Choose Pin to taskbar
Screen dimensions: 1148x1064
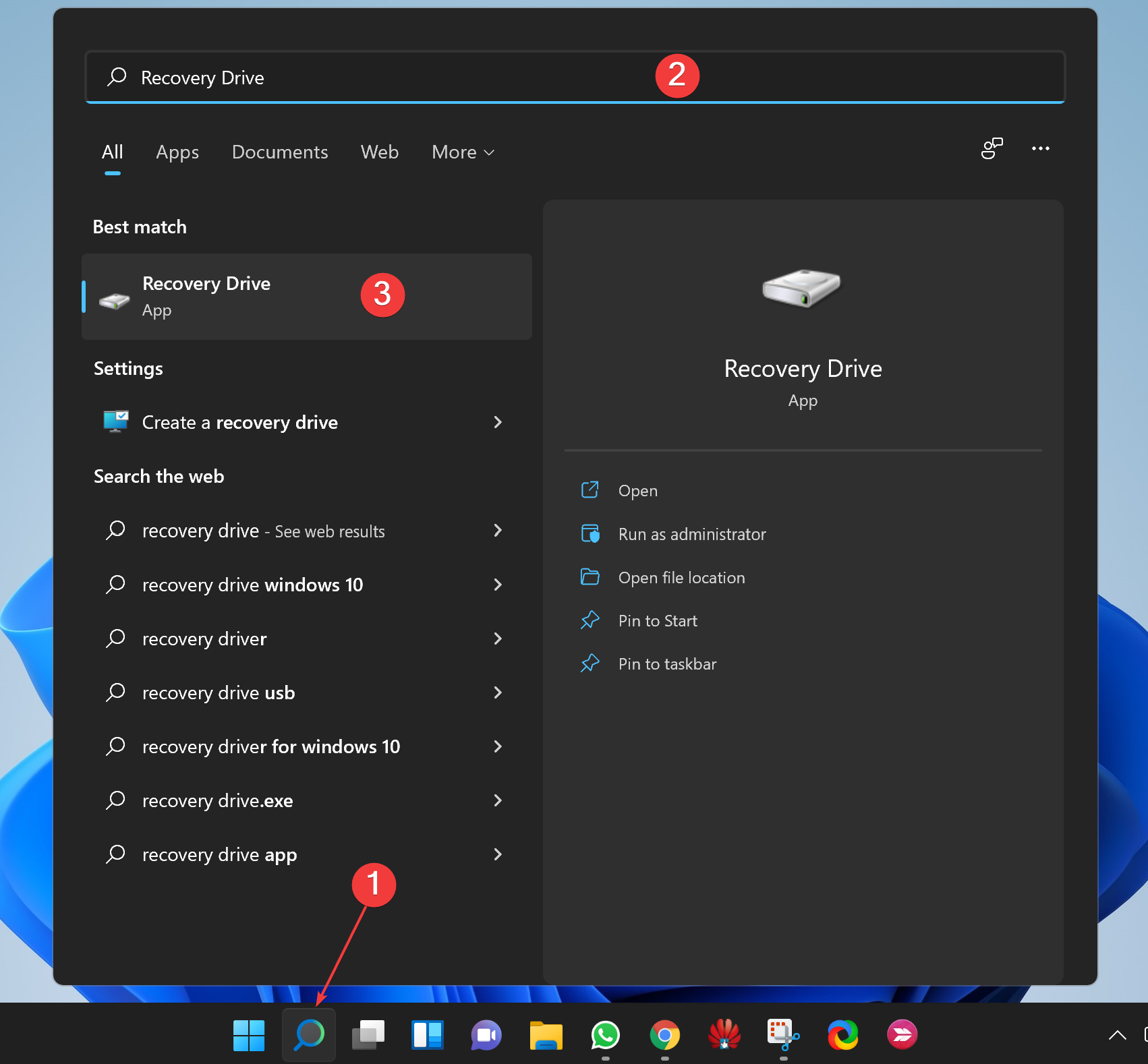pyautogui.click(x=667, y=664)
